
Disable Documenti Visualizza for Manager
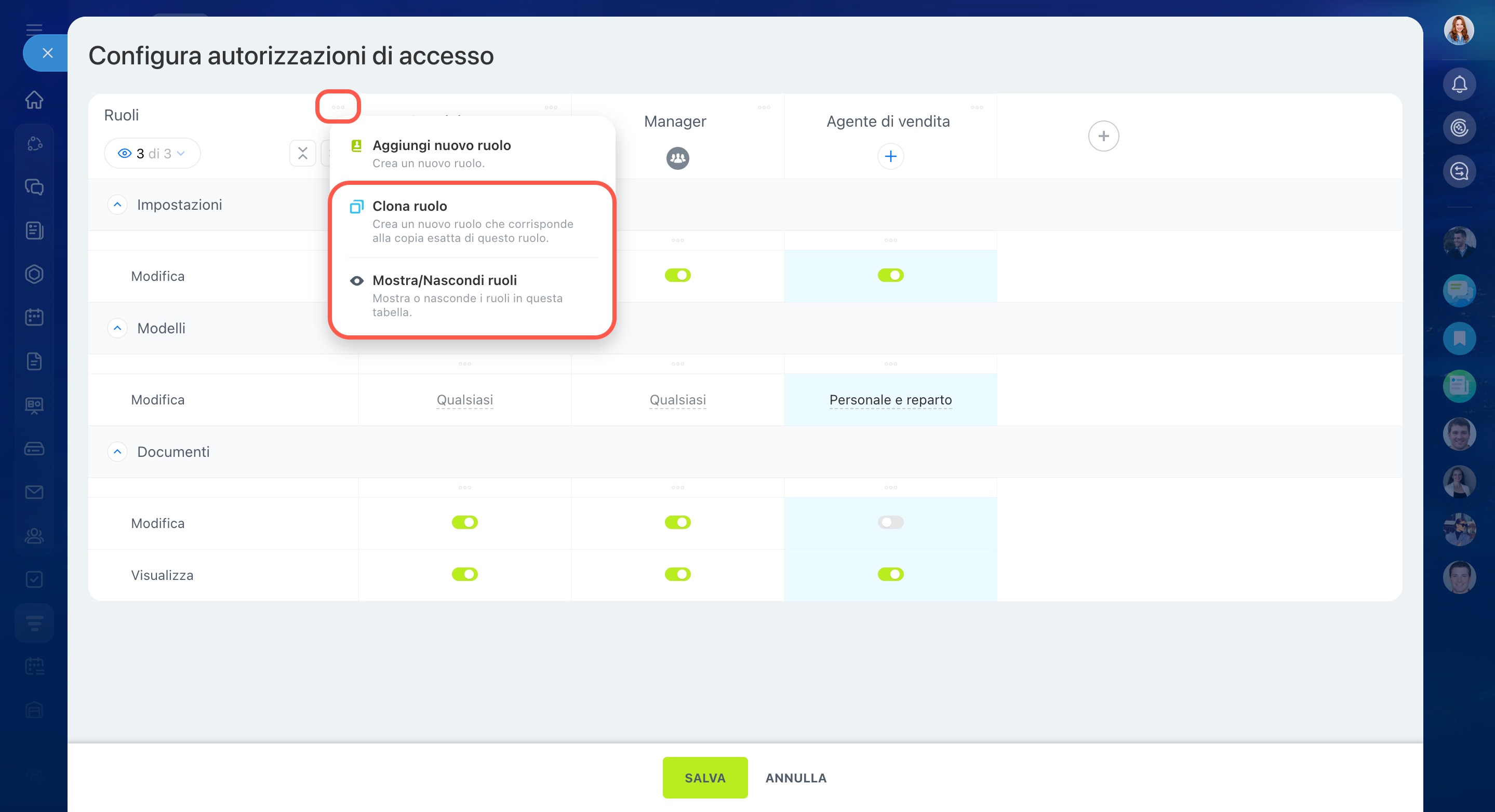677,574
